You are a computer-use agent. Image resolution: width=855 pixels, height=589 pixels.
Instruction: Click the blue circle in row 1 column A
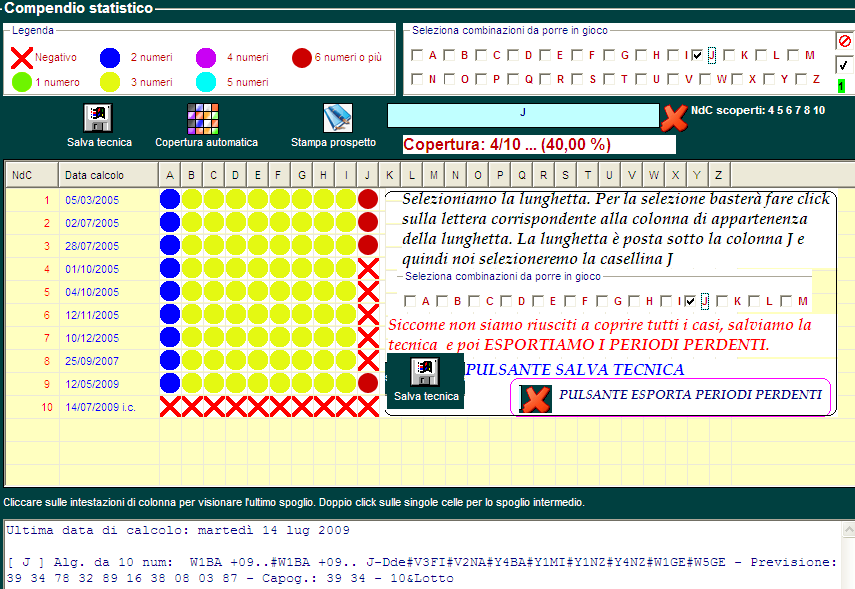tap(170, 199)
